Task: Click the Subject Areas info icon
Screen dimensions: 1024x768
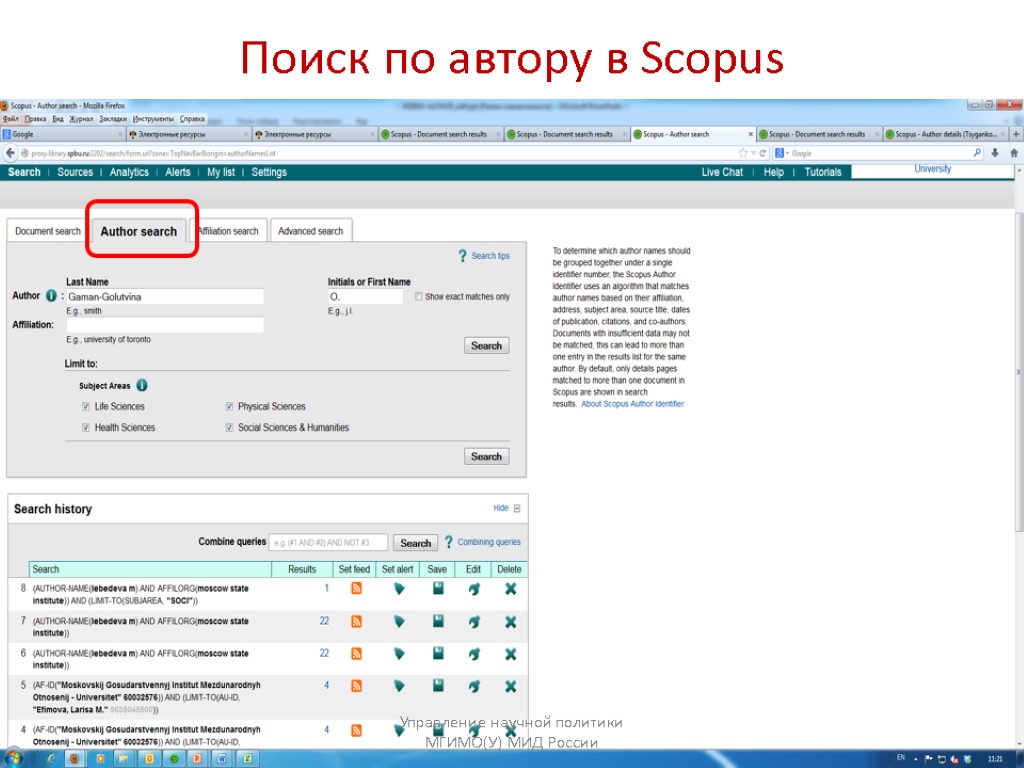Action: [142, 385]
